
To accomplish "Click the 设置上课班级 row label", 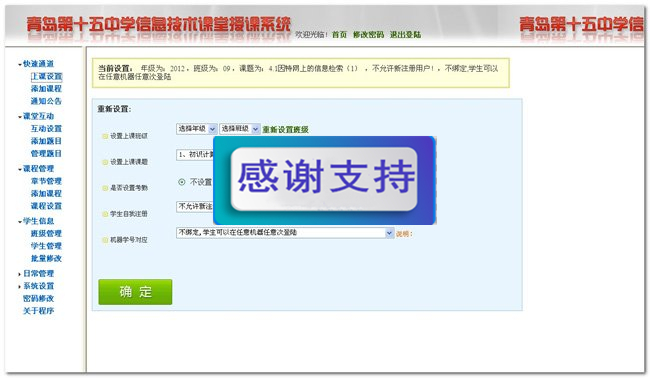I will (x=129, y=136).
